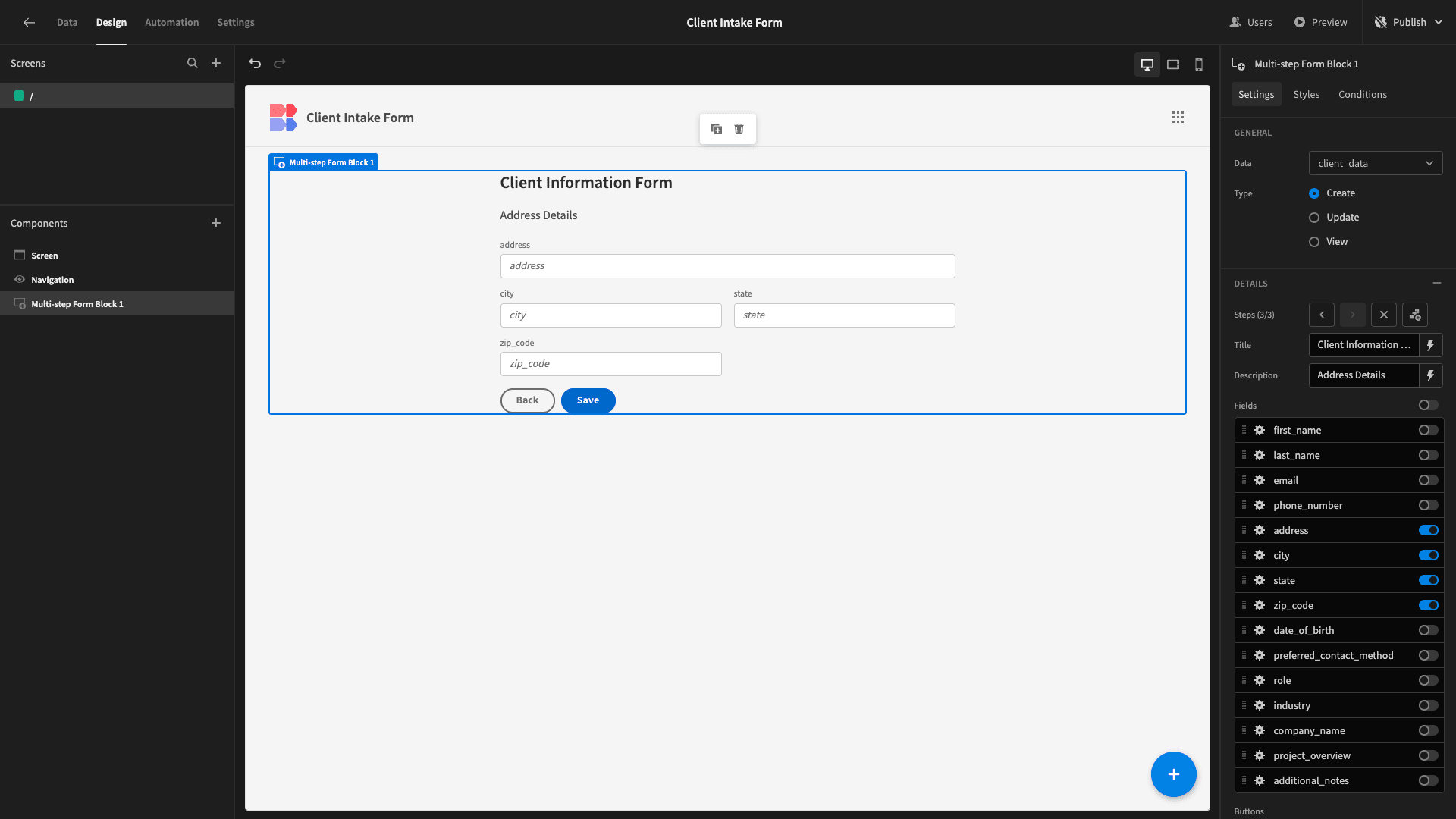Click the floating blue plus button
1456x819 pixels.
coord(1174,774)
